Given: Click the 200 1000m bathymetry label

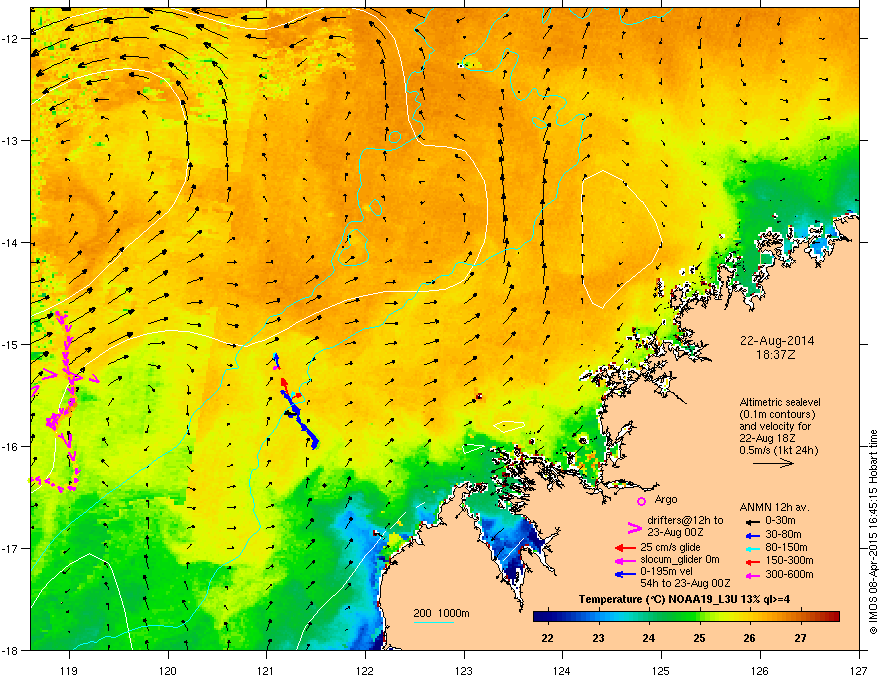Looking at the screenshot, I should 441,613.
